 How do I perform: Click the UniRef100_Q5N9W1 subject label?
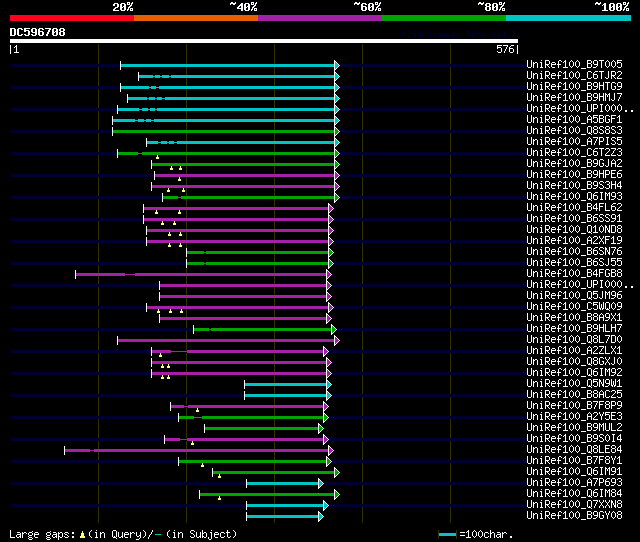(574, 384)
